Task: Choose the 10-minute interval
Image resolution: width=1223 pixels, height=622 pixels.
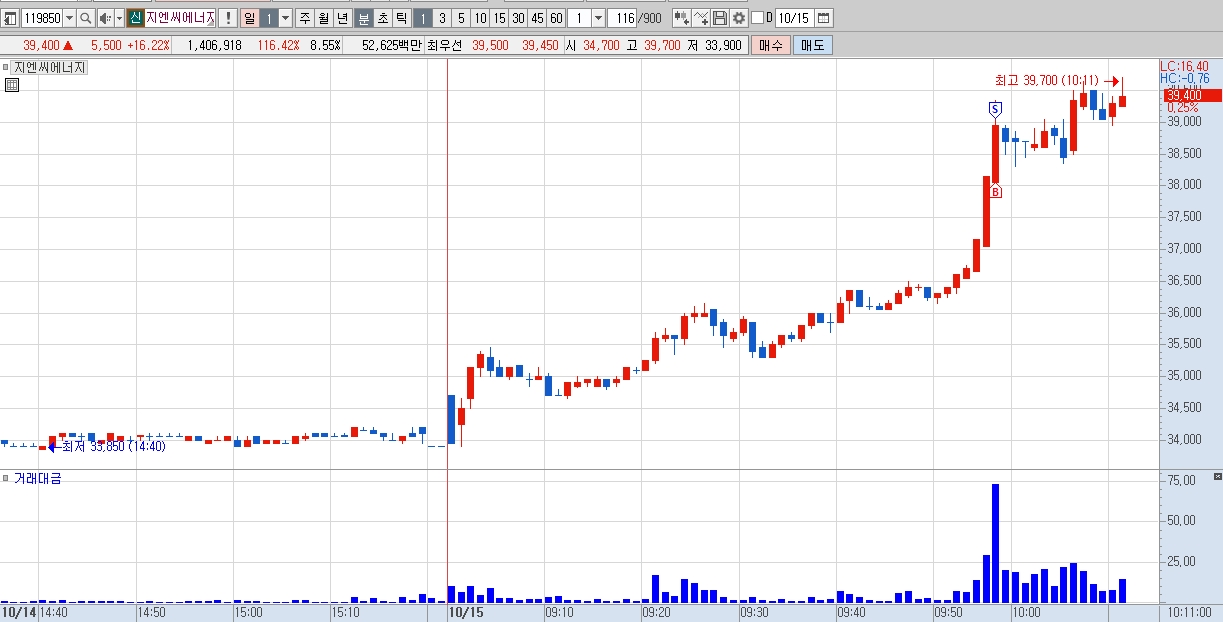Action: (x=480, y=18)
